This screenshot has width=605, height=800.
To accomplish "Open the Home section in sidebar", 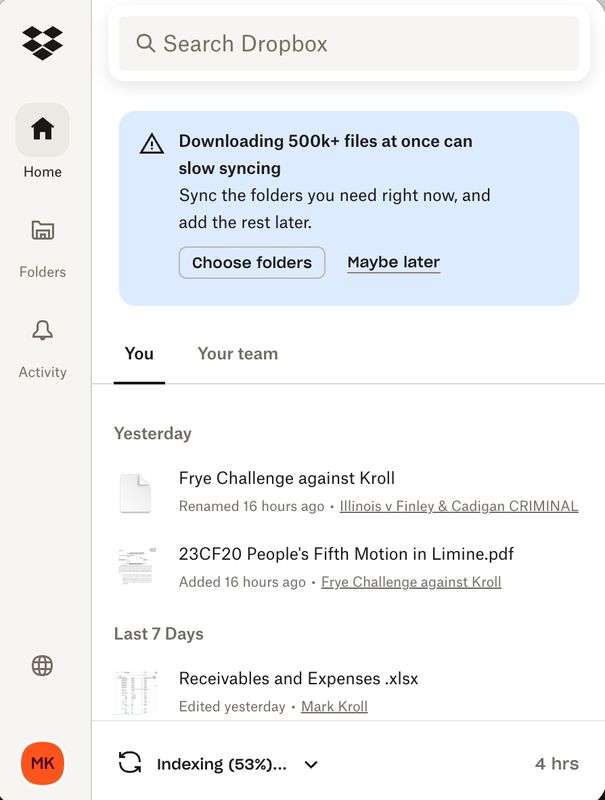I will point(42,130).
